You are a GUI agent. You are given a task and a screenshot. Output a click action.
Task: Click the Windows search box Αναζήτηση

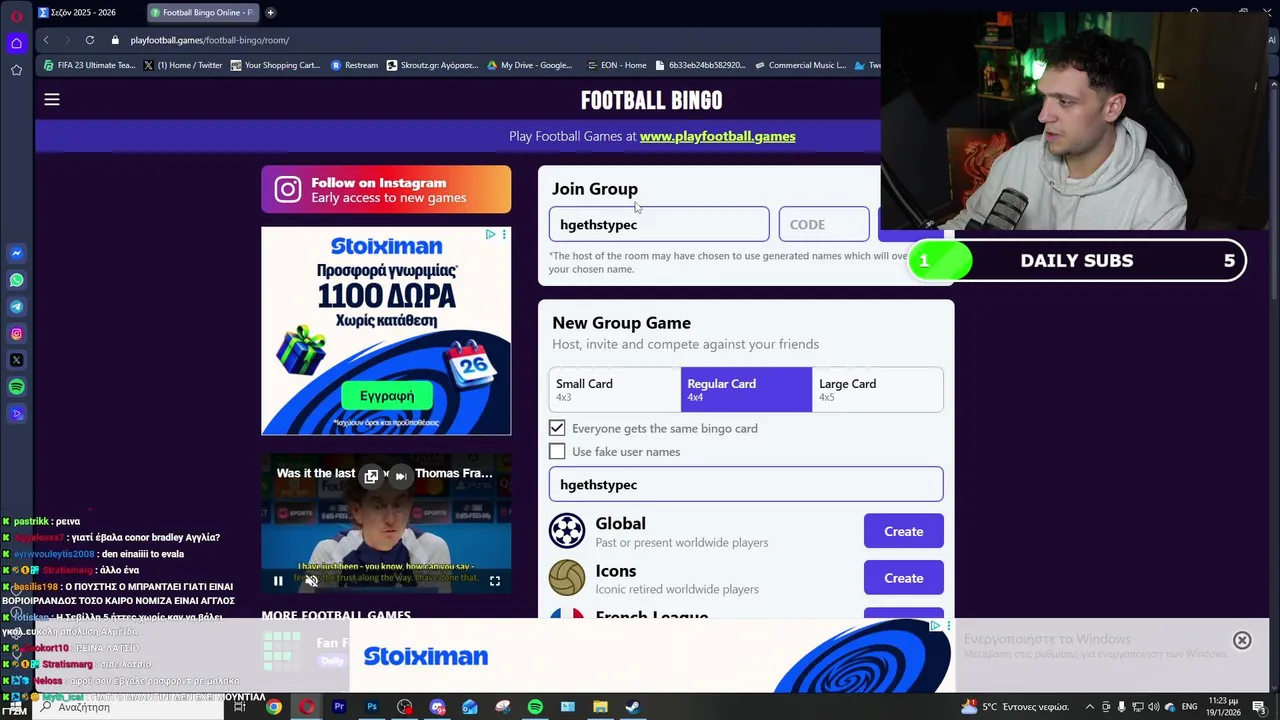(128, 707)
